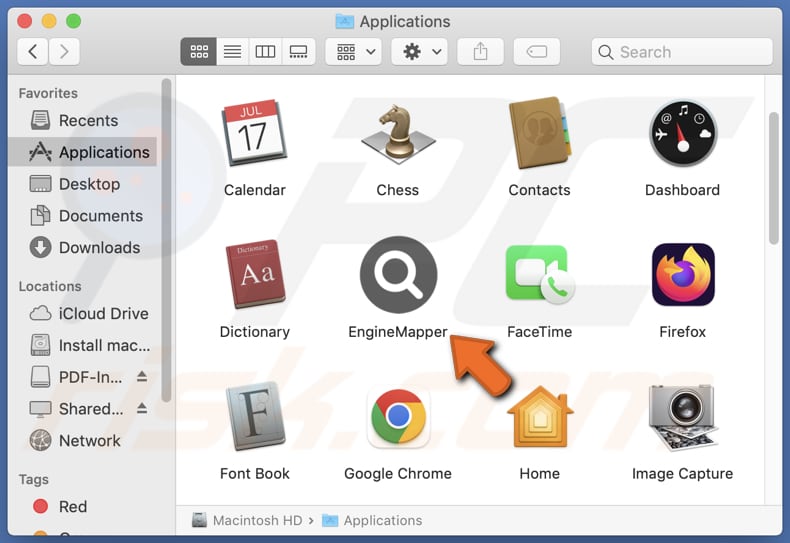Viewport: 790px width, 543px height.
Task: Click the Search field
Action: pyautogui.click(x=682, y=52)
